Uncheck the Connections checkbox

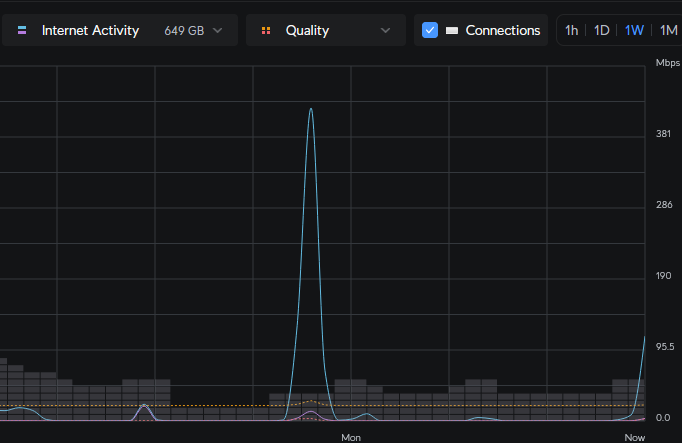(430, 30)
